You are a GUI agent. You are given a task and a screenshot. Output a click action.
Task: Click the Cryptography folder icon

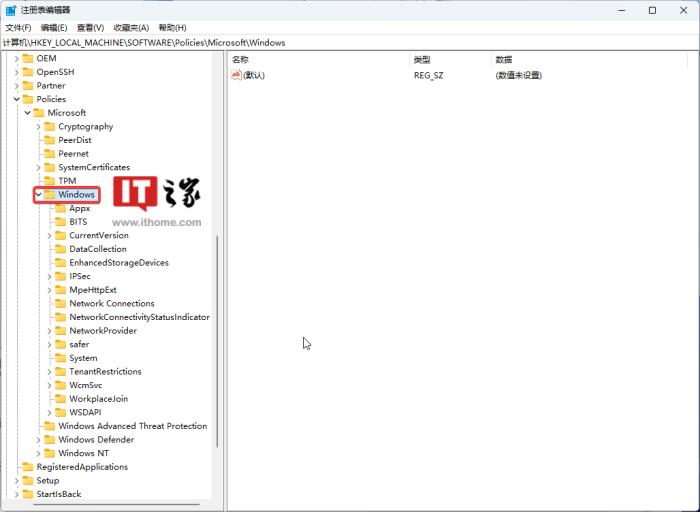tap(50, 127)
